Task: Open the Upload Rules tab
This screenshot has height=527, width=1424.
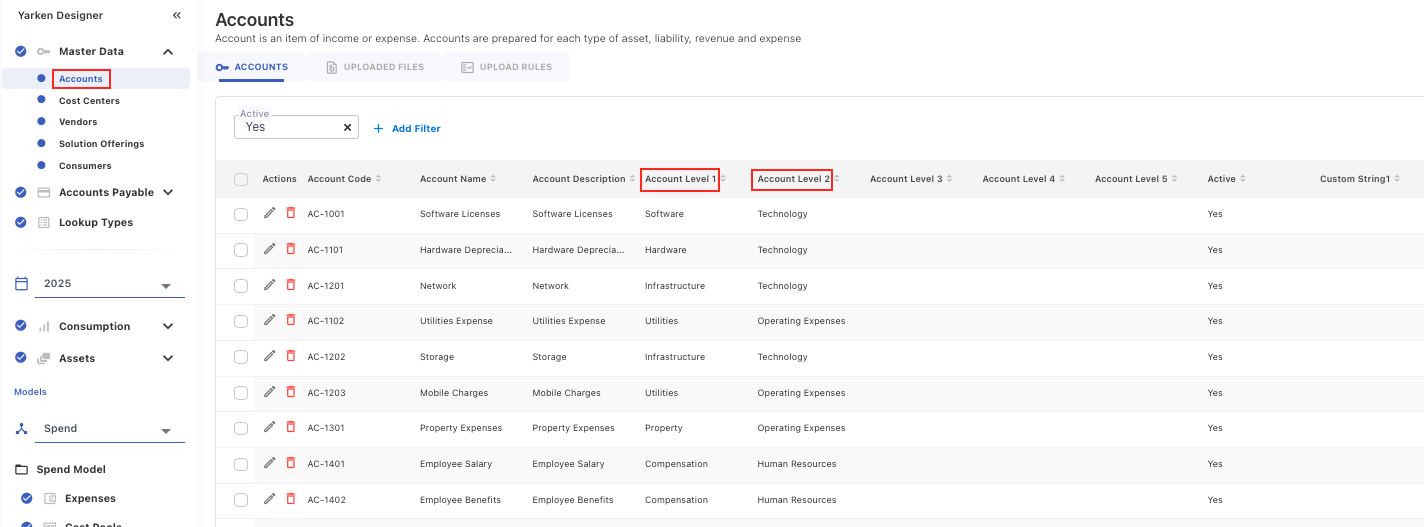Action: click(x=506, y=67)
